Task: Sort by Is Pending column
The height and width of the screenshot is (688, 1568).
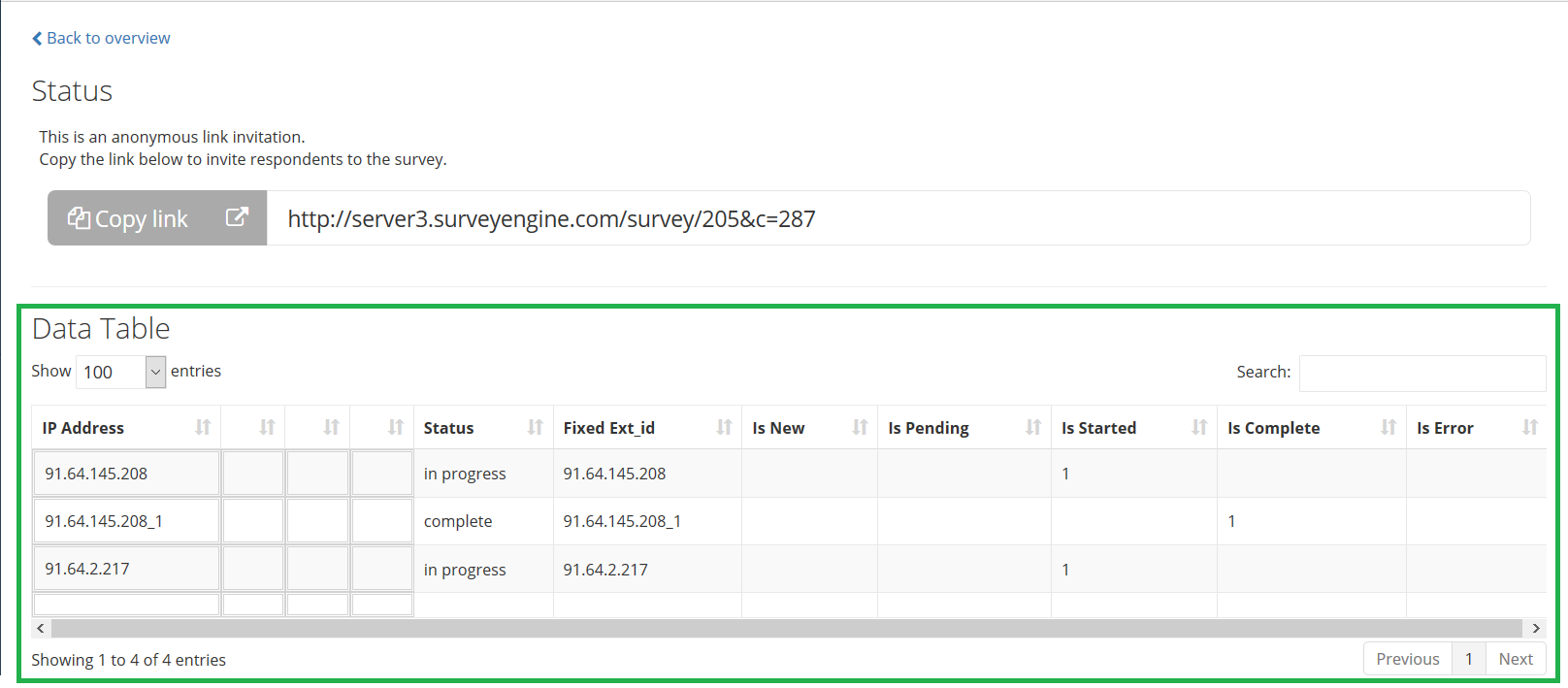Action: 963,428
